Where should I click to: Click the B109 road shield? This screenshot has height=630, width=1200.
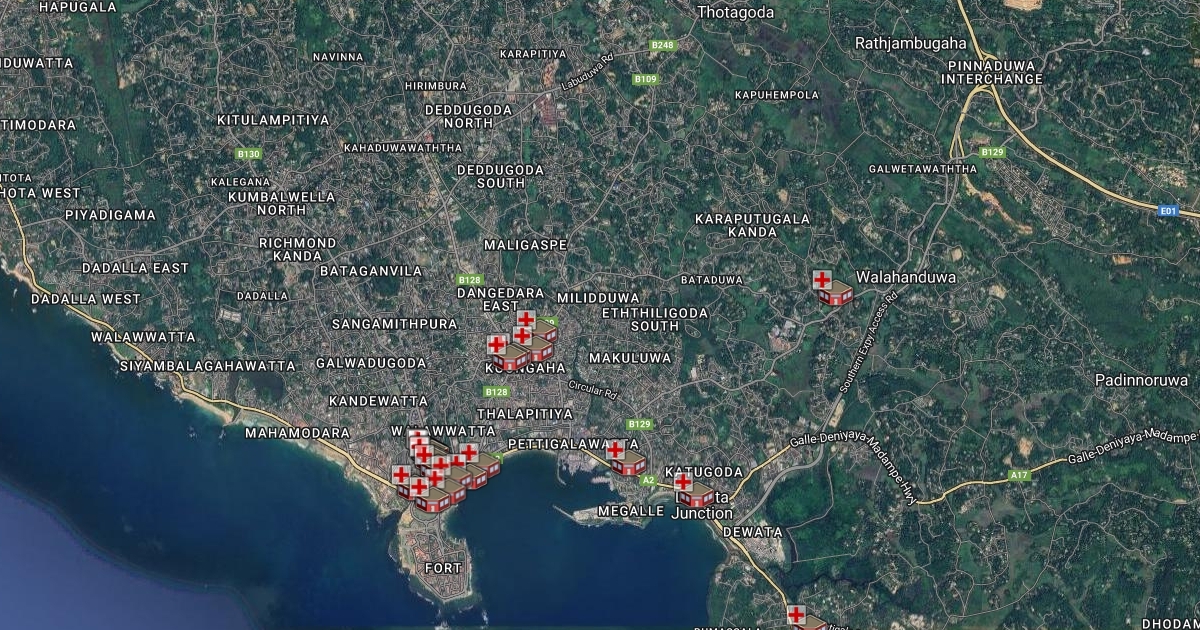[645, 79]
